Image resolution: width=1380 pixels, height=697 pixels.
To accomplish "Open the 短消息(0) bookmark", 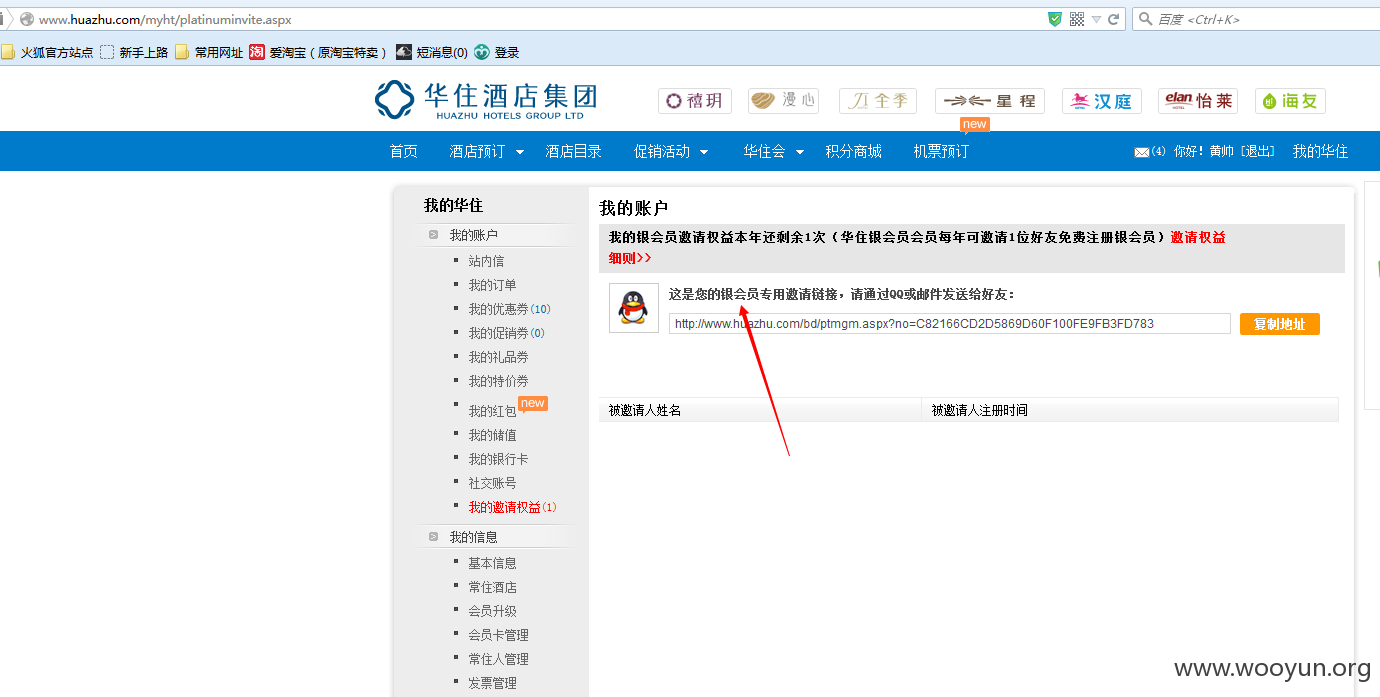I will 432,52.
